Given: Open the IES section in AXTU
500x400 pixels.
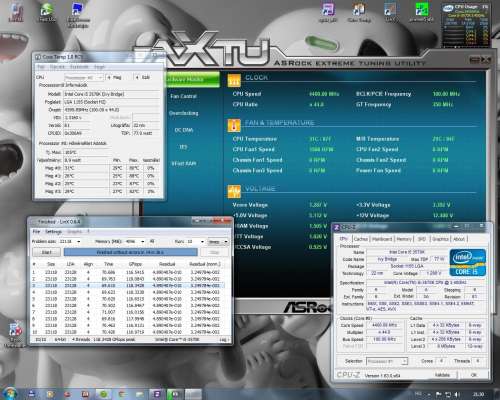Looking at the screenshot, I should tap(183, 147).
